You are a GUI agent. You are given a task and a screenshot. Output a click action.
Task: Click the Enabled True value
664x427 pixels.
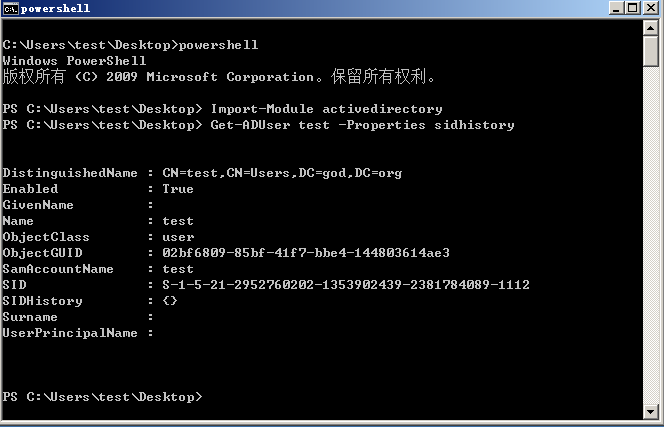pyautogui.click(x=178, y=189)
